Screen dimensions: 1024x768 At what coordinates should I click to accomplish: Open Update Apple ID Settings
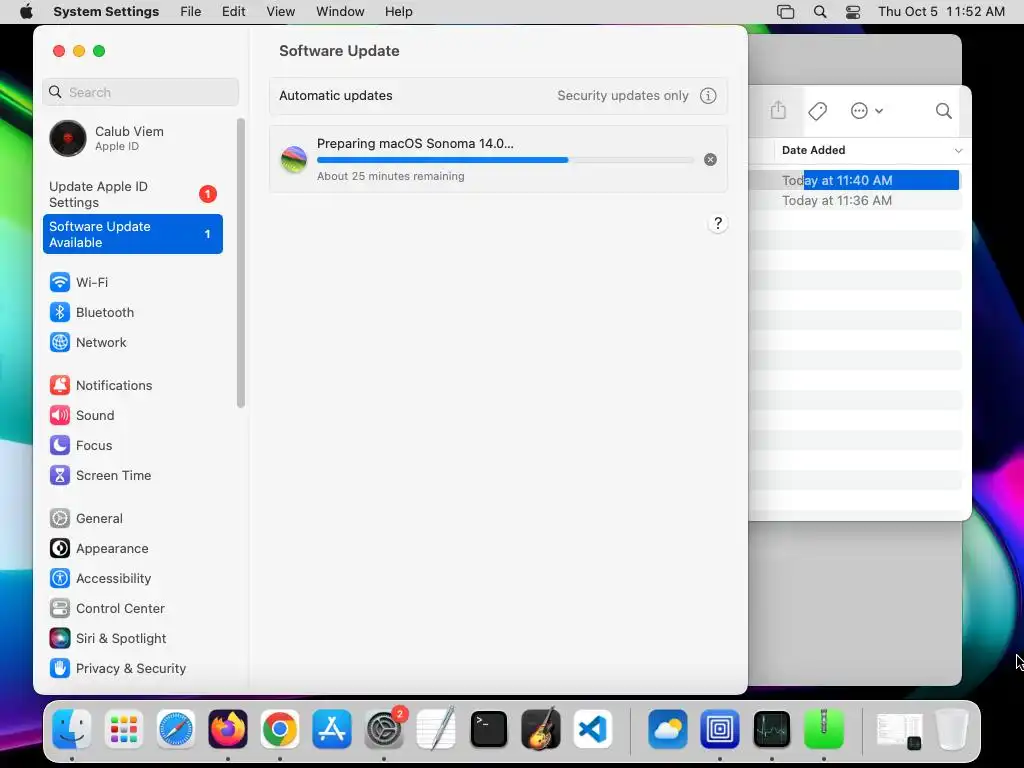click(x=133, y=194)
